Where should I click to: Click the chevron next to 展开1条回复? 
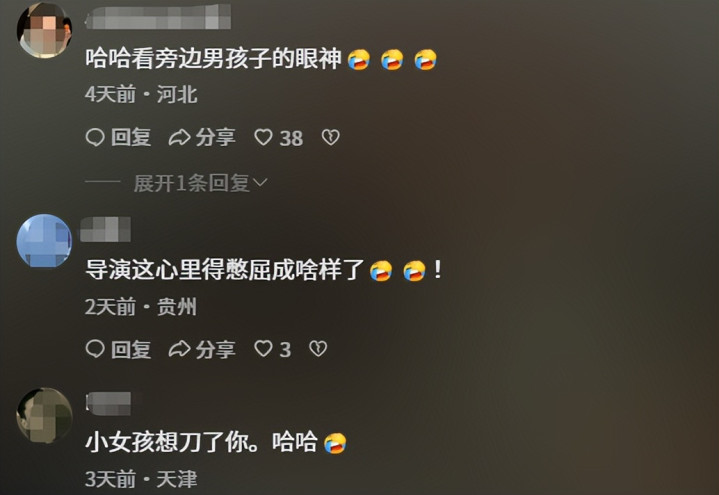(260, 183)
